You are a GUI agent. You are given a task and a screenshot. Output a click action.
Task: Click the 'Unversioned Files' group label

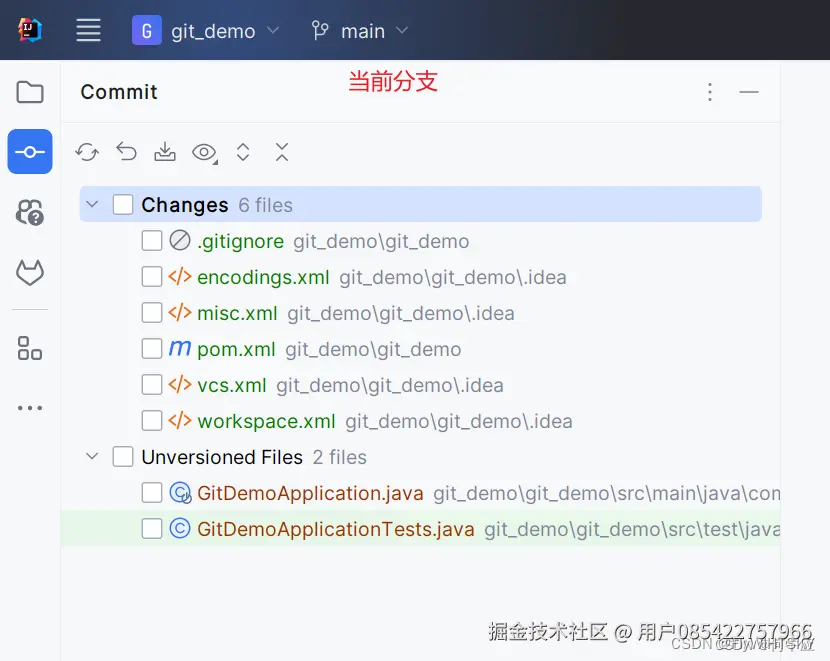222,457
